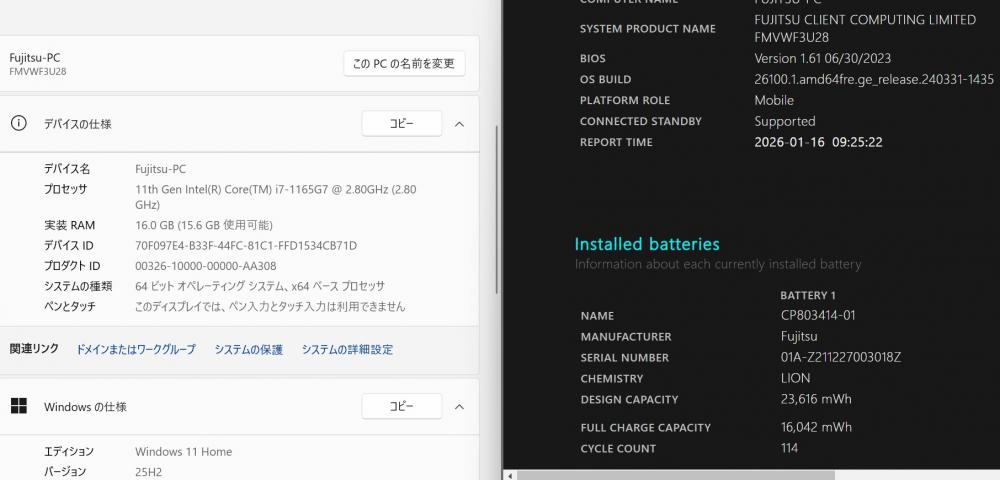Click the Windows 11 Home edition value
This screenshot has width=1000, height=480.
coord(183,451)
